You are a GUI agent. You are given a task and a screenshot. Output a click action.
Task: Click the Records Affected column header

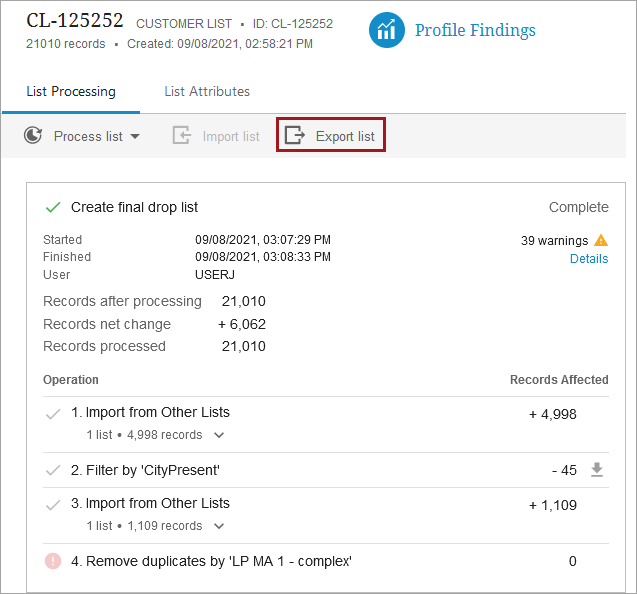pos(559,380)
